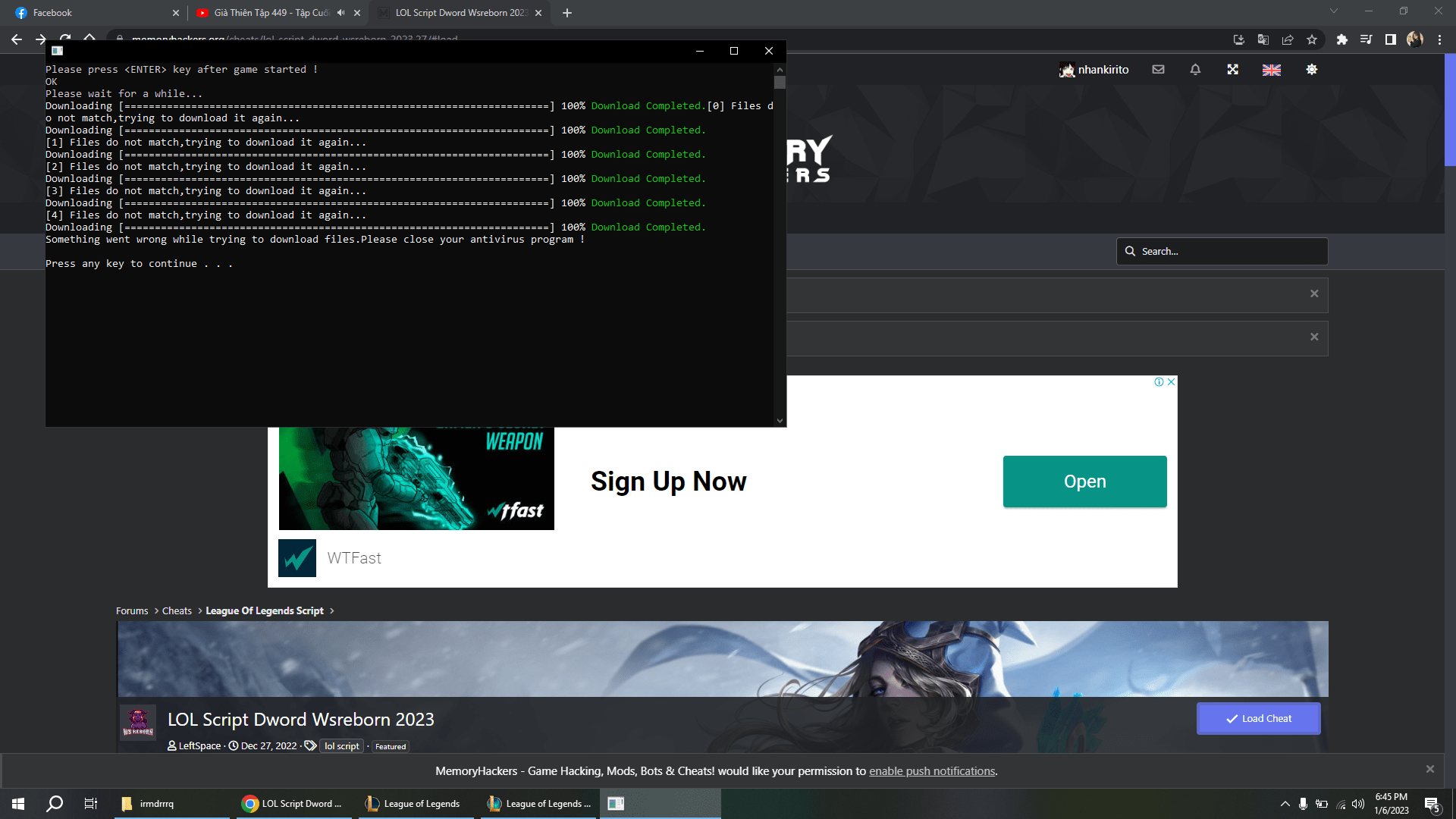The width and height of the screenshot is (1456, 819).
Task: Dismiss the second forum notice banner
Action: [1314, 337]
